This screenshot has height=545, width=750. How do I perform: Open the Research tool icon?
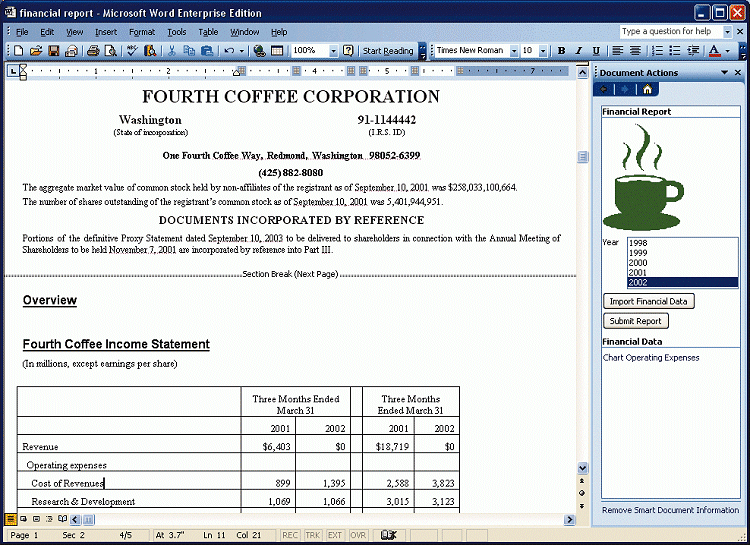pyautogui.click(x=150, y=51)
